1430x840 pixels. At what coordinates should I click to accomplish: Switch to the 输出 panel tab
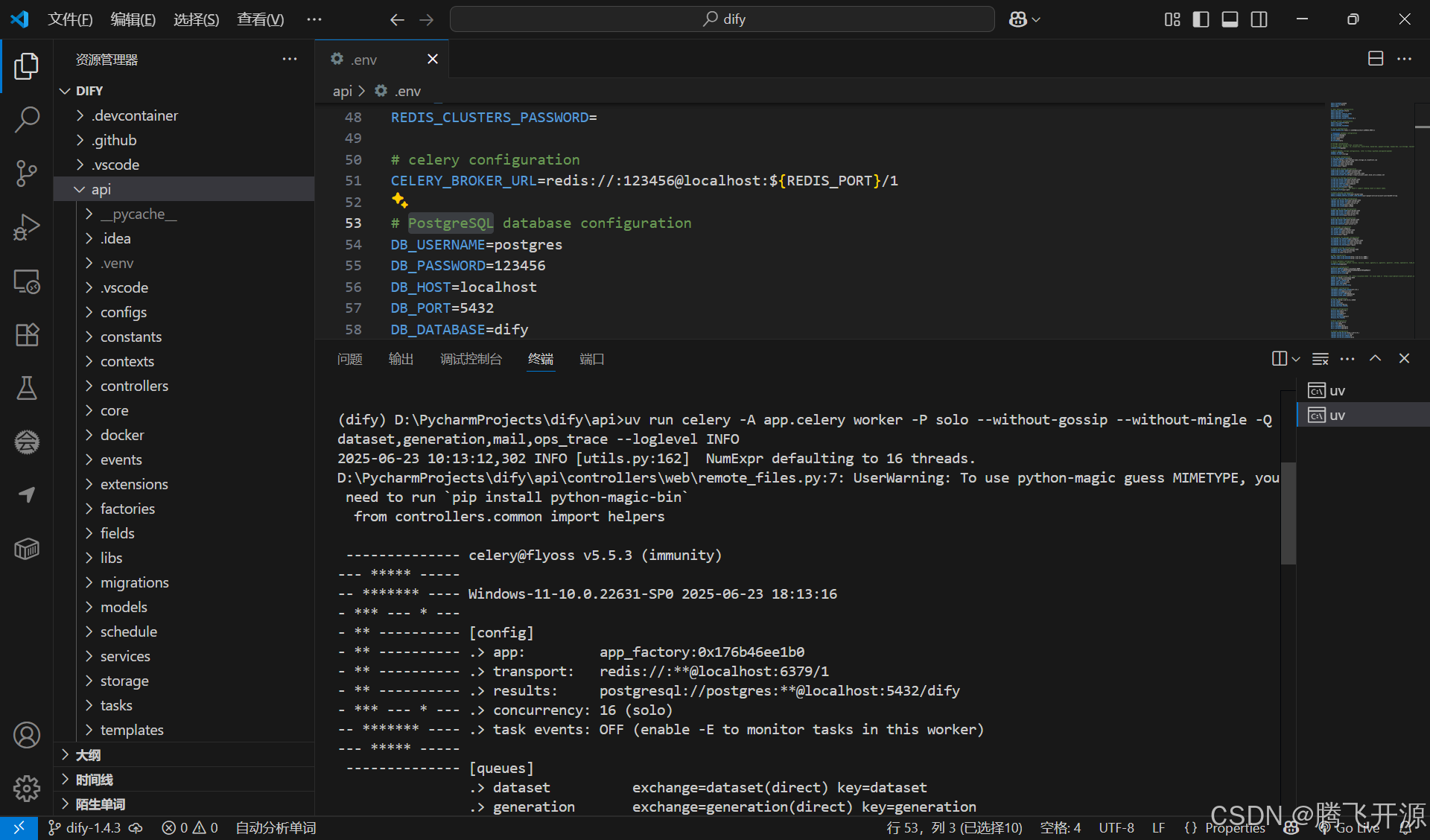click(x=401, y=359)
